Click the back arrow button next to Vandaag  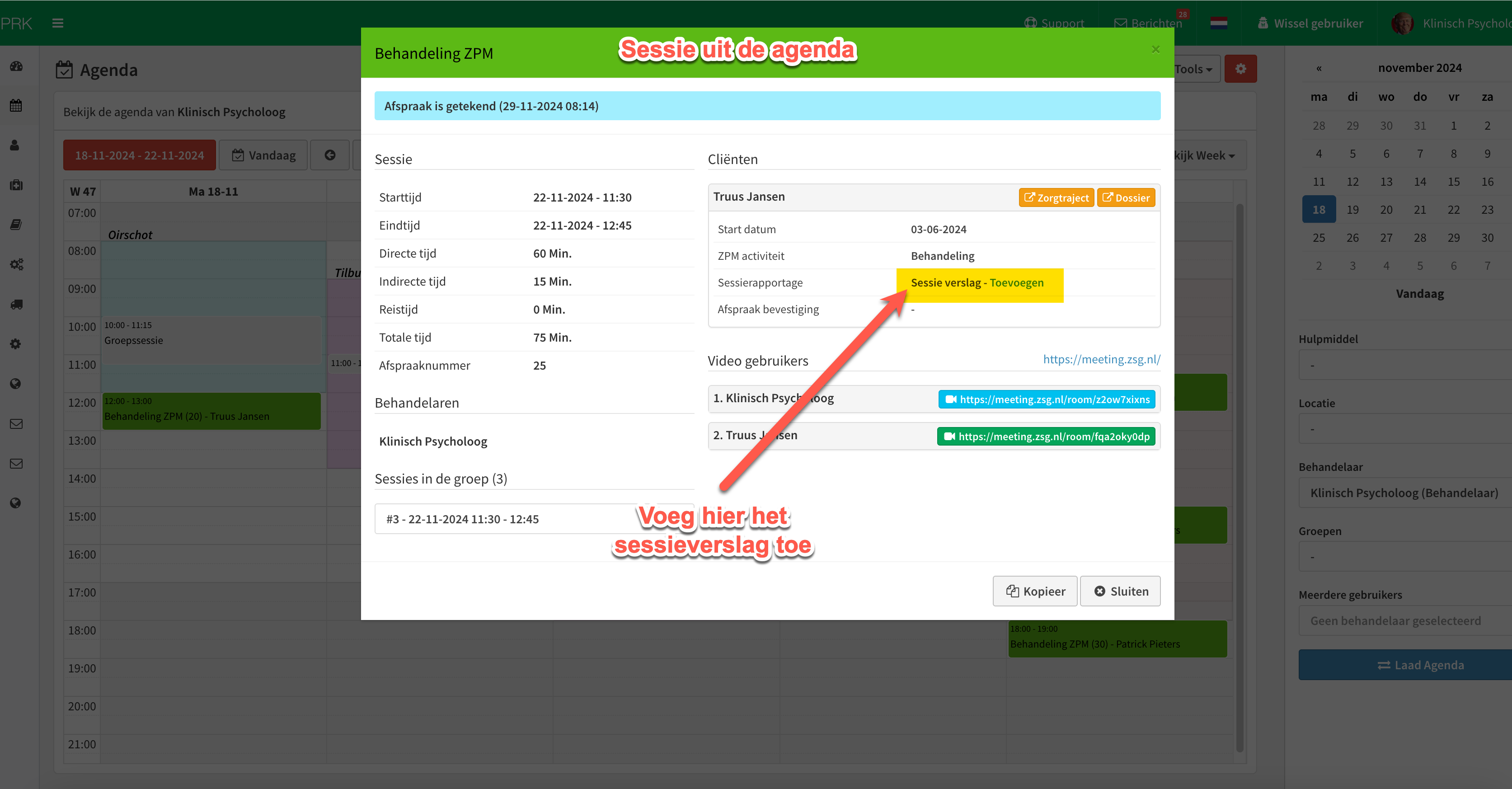[330, 155]
